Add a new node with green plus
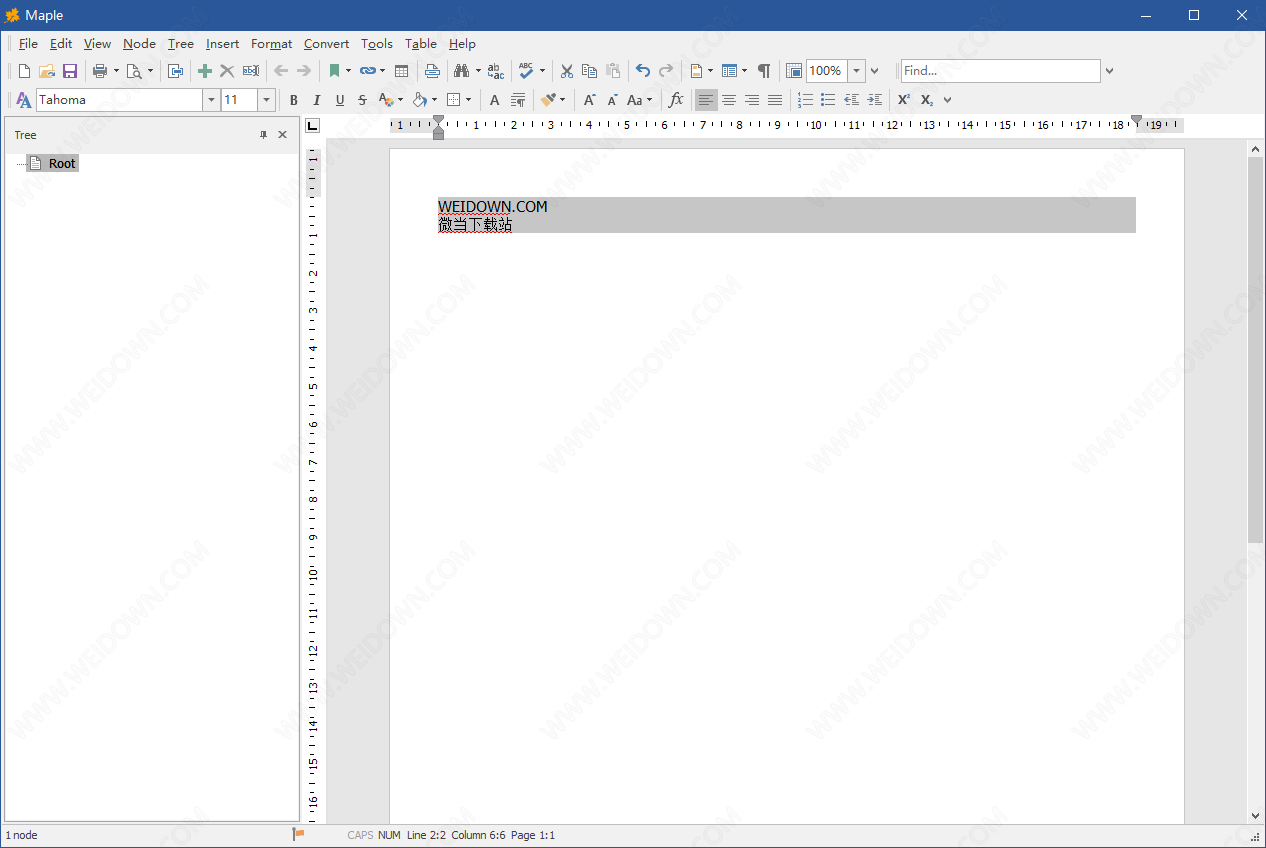 click(x=205, y=71)
